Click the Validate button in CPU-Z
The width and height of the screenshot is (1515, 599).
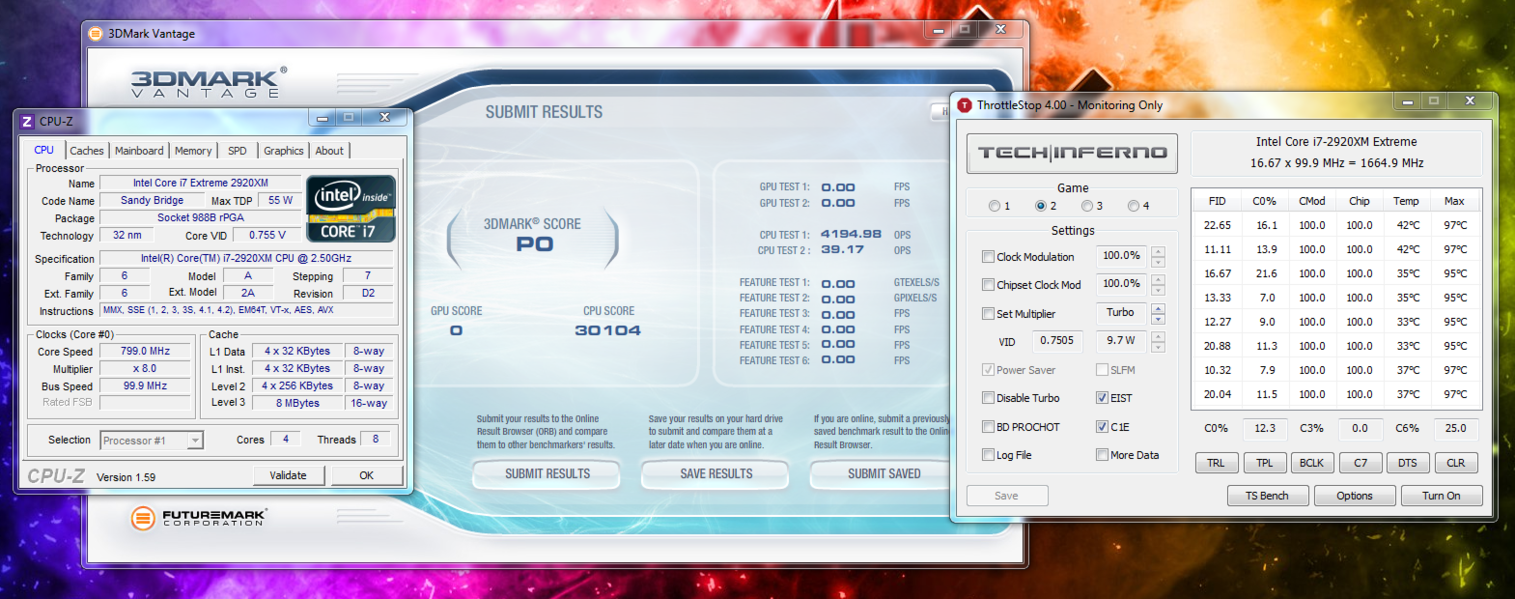pyautogui.click(x=288, y=475)
